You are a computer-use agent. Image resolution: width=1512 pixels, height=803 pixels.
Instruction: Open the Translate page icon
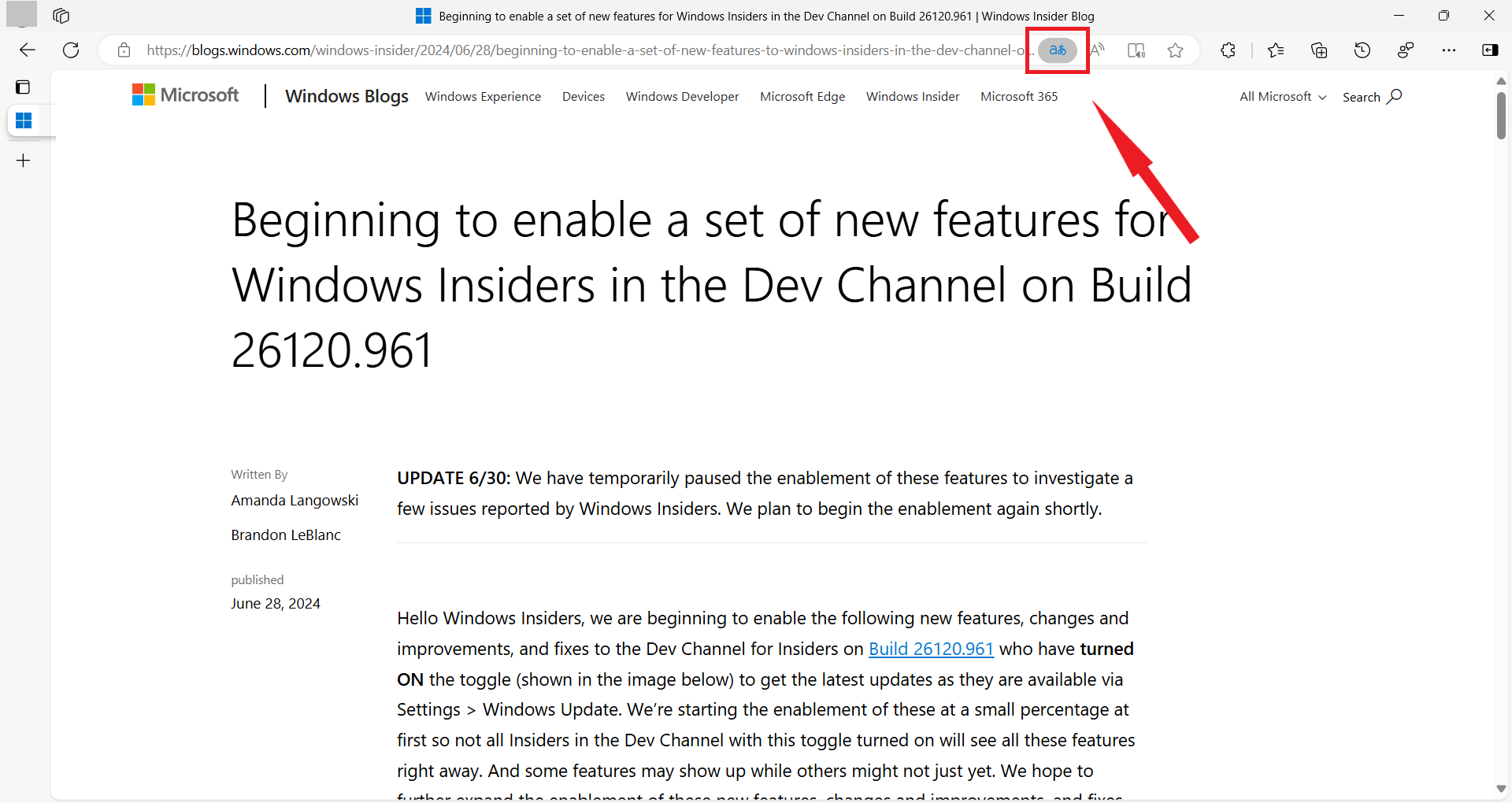[x=1058, y=50]
